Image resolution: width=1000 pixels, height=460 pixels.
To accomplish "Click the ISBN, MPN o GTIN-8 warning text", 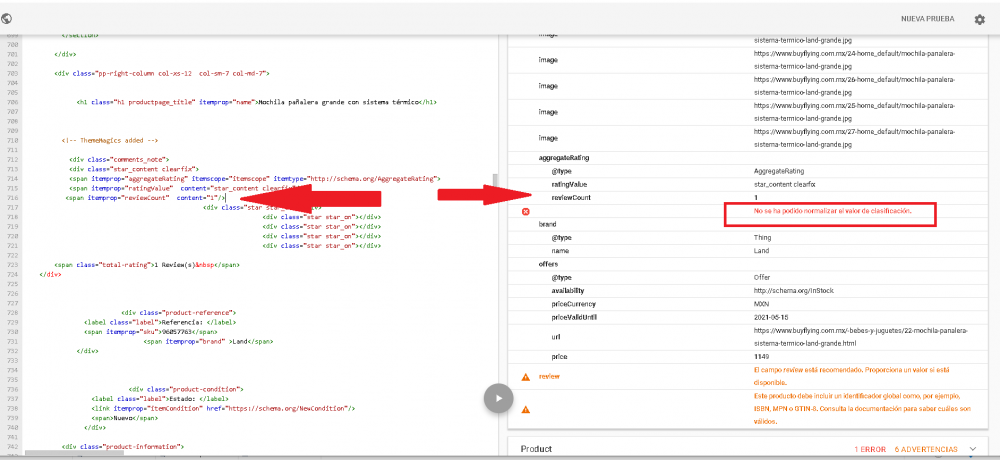I will click(x=862, y=409).
